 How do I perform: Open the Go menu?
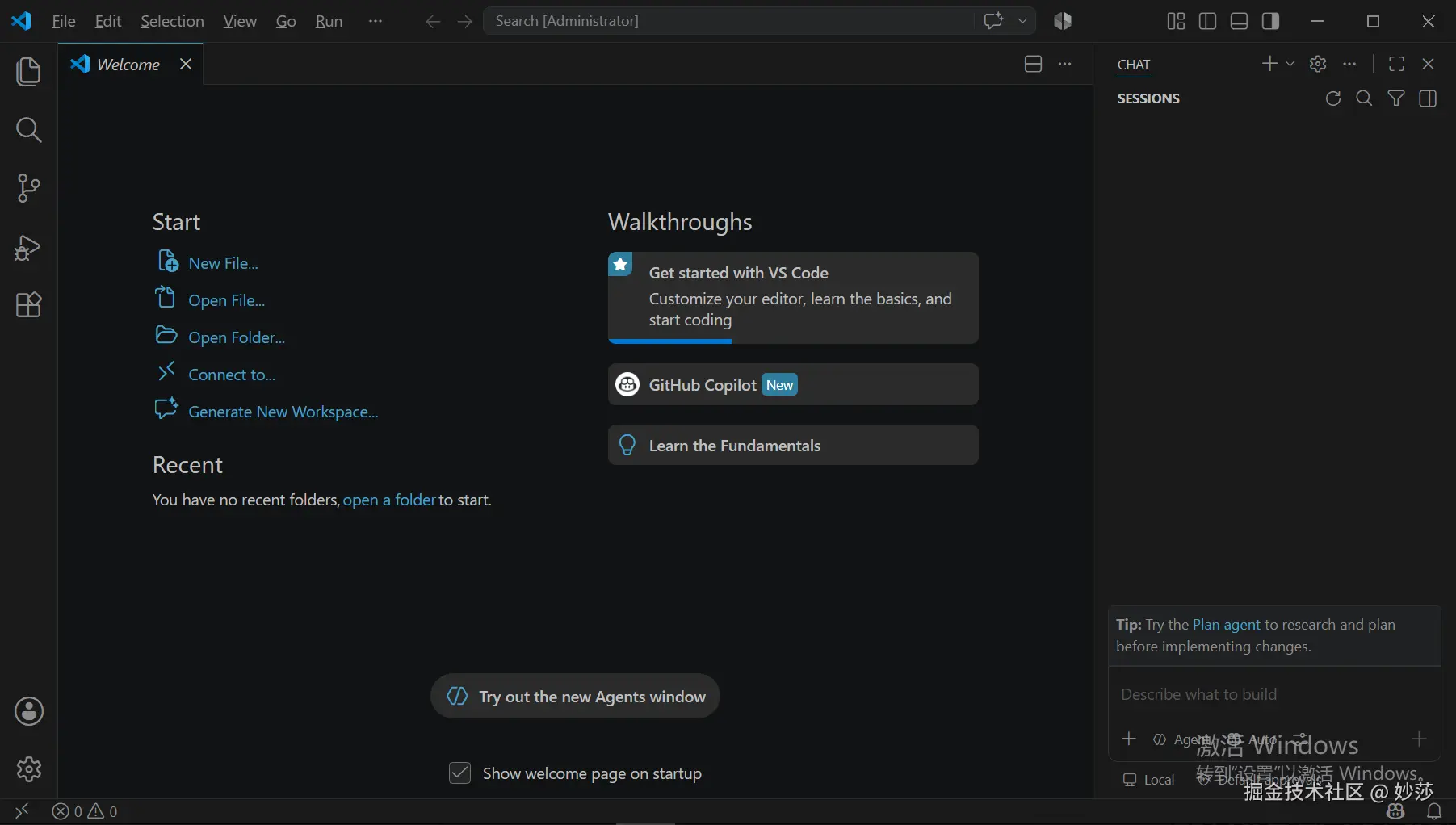pos(286,21)
